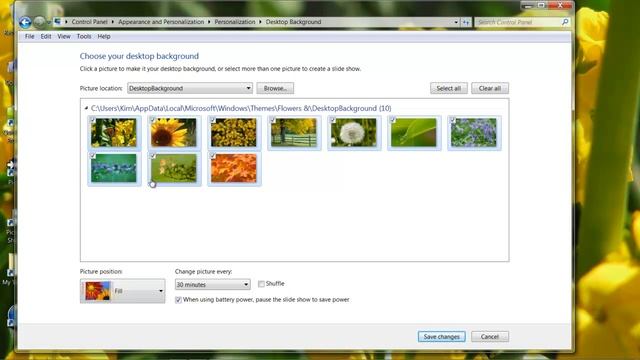Open the Edit menu
This screenshot has width=640, height=360.
pos(46,36)
